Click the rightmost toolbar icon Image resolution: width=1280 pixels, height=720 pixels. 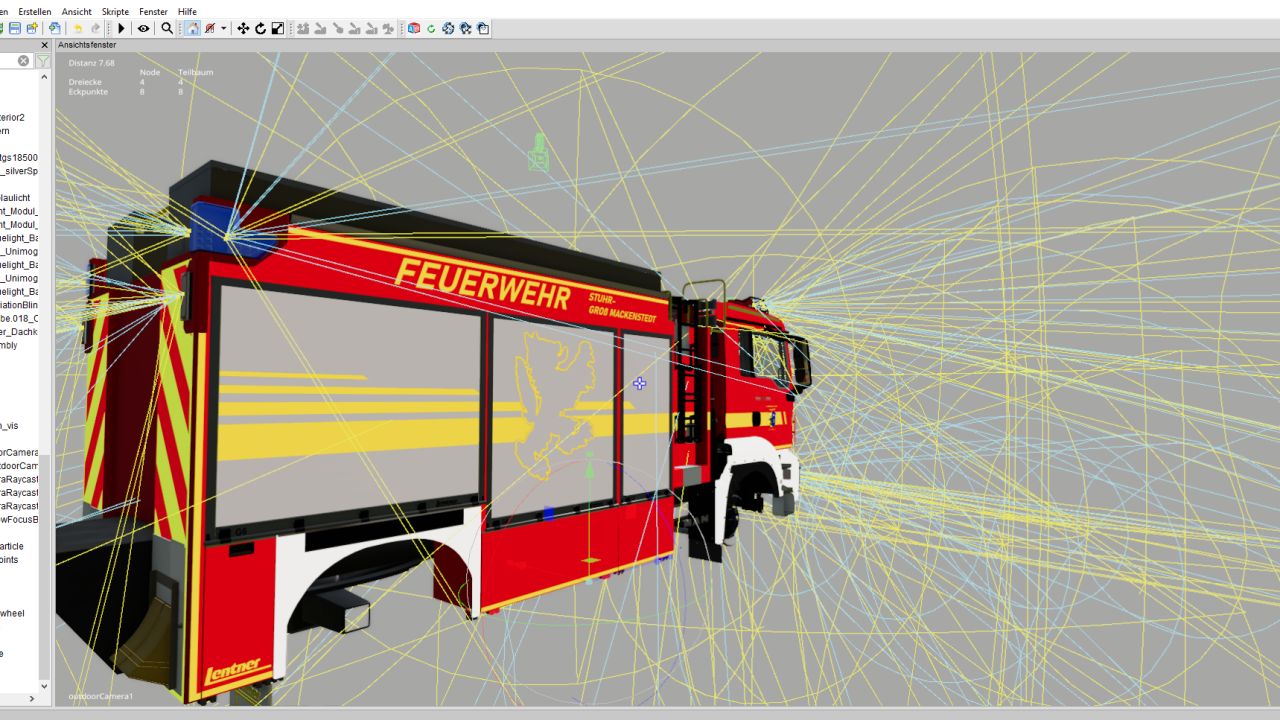483,29
